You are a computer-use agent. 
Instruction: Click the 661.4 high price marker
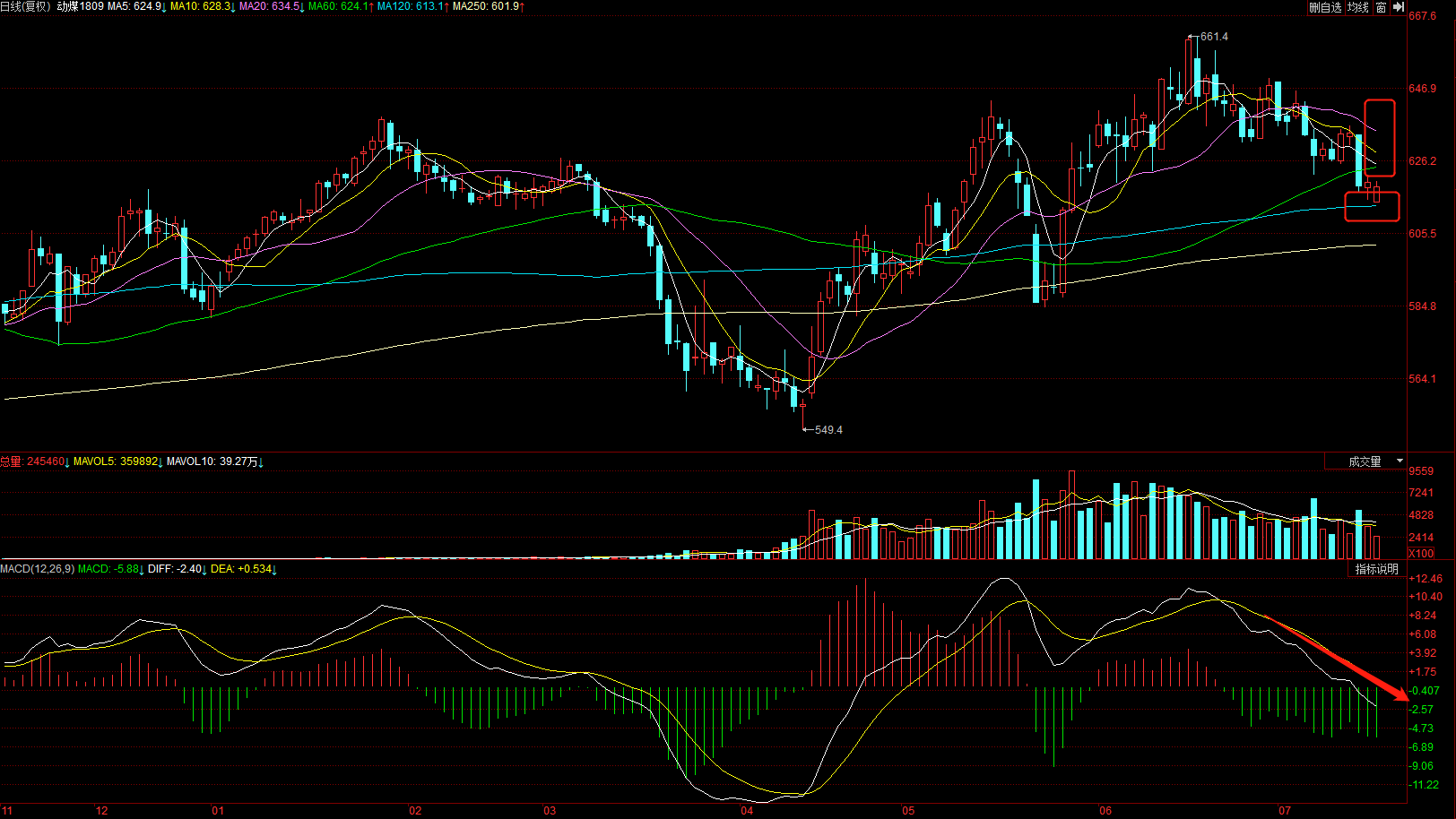tap(1214, 37)
